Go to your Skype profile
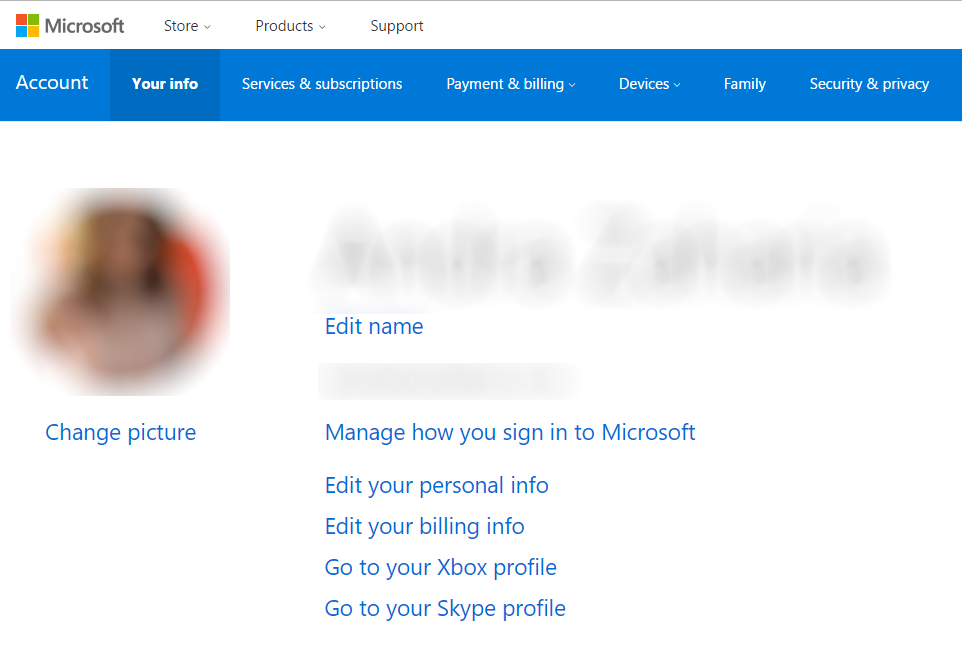This screenshot has width=962, height=666. point(445,608)
